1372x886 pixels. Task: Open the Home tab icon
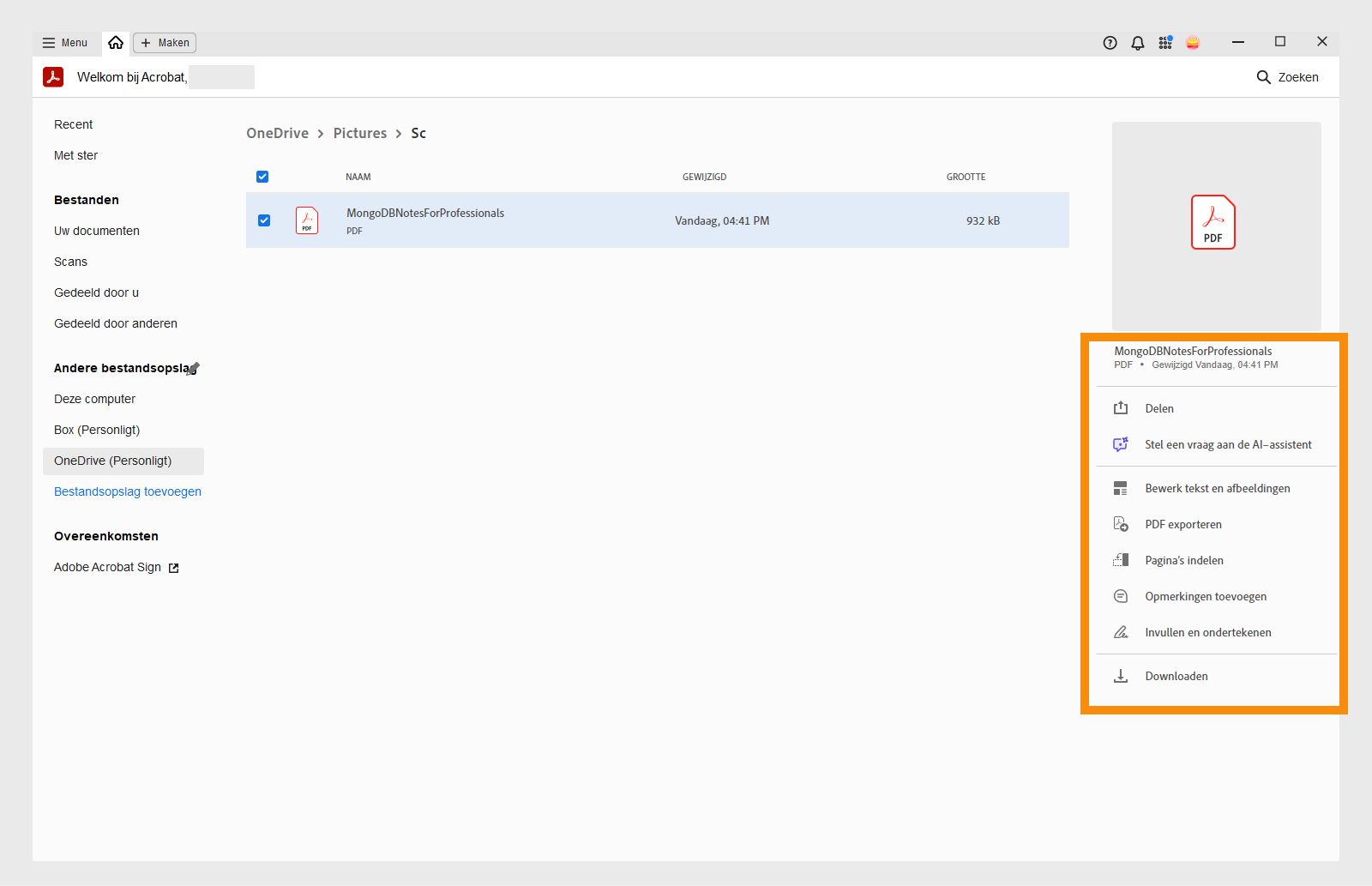pos(116,41)
